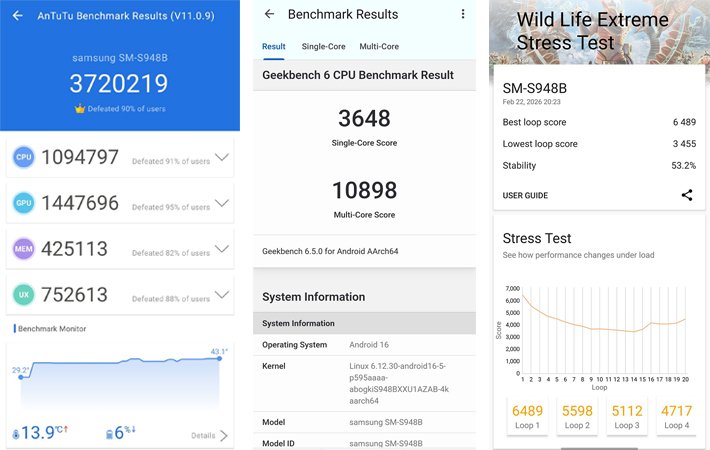
Task: Tap the Lowest loop score 3 455 row
Action: pyautogui.click(x=599, y=144)
